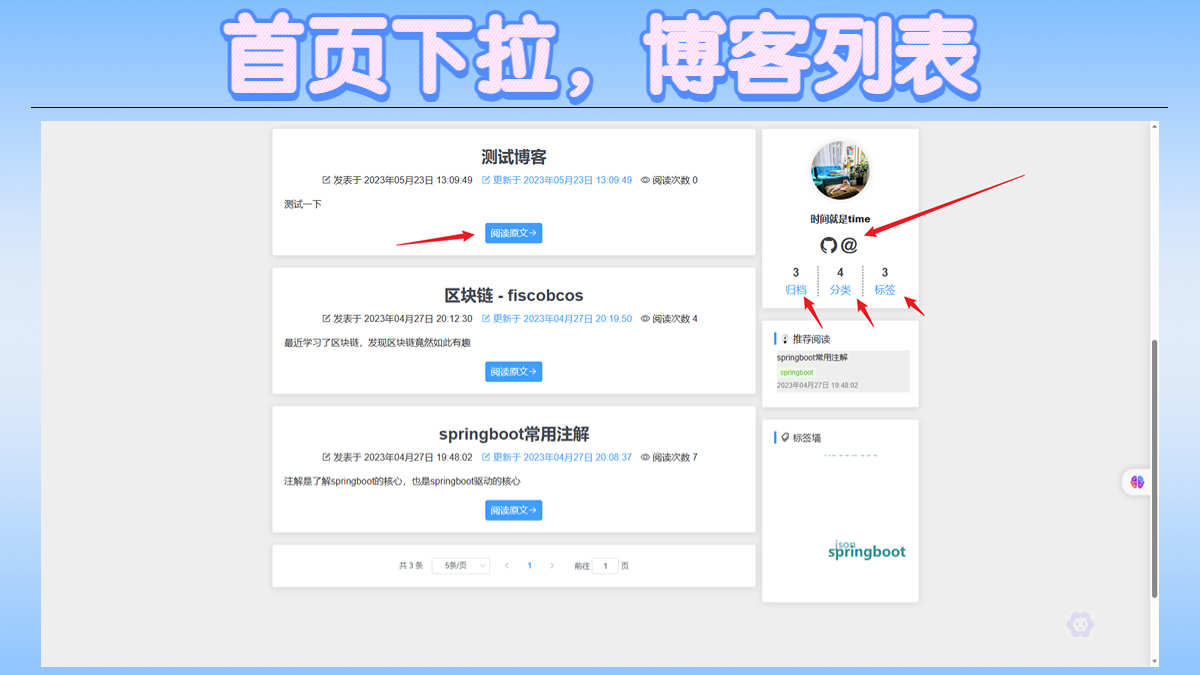Click the 更新于 2023年04月27日 20:08:37 timestamp
The width and height of the screenshot is (1200, 675).
(x=562, y=457)
